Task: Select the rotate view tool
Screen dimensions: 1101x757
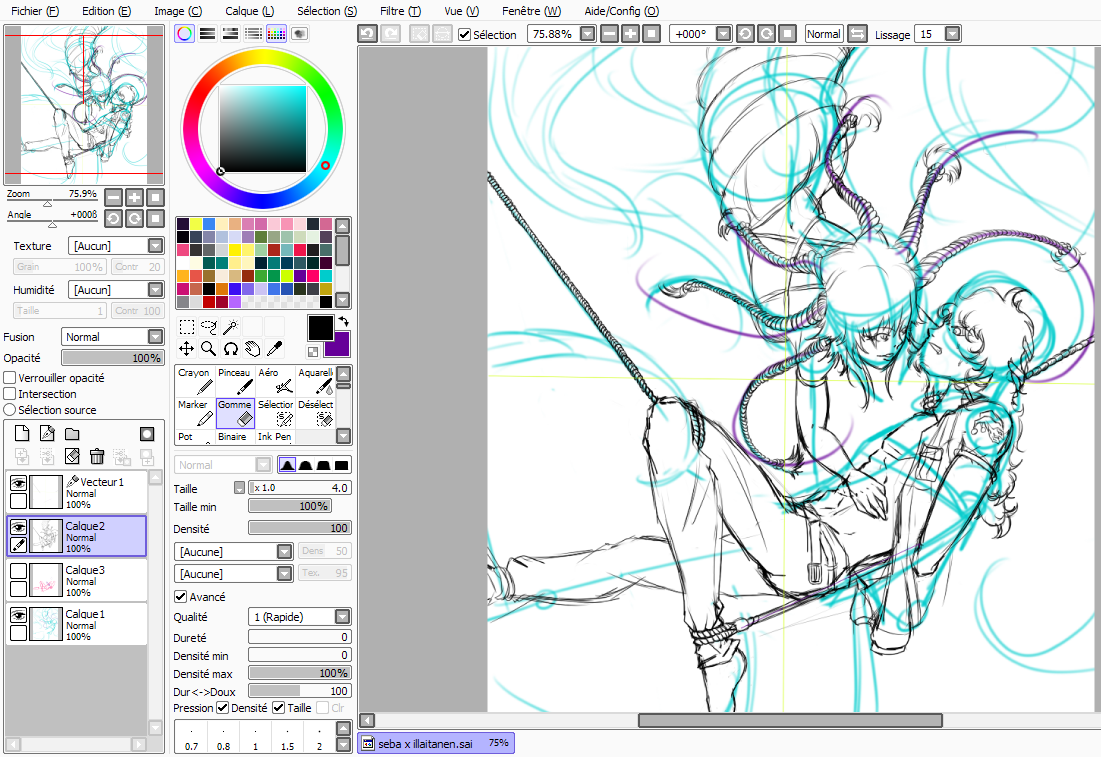Action: tap(230, 348)
